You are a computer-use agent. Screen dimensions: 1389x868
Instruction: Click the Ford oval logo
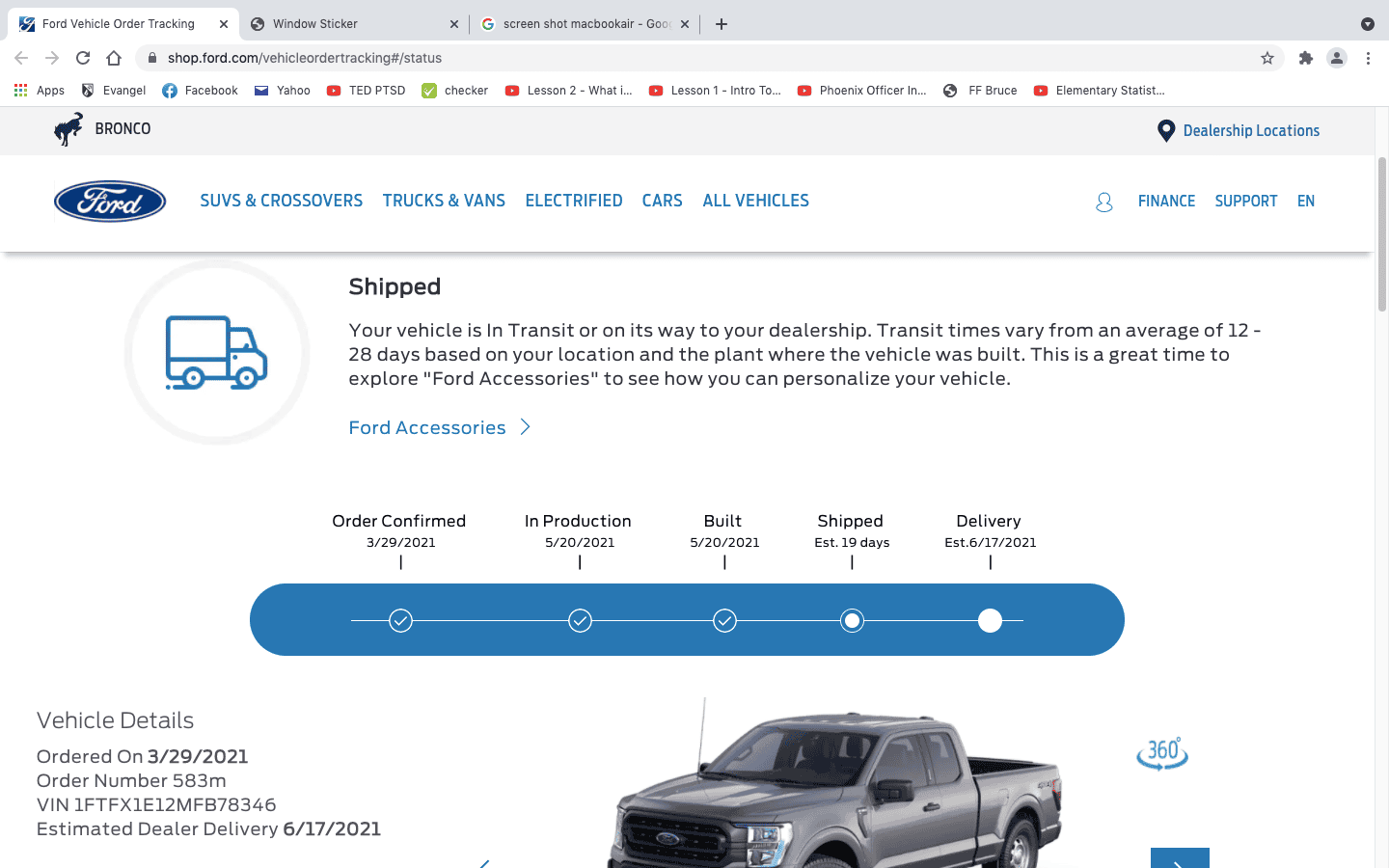click(109, 201)
